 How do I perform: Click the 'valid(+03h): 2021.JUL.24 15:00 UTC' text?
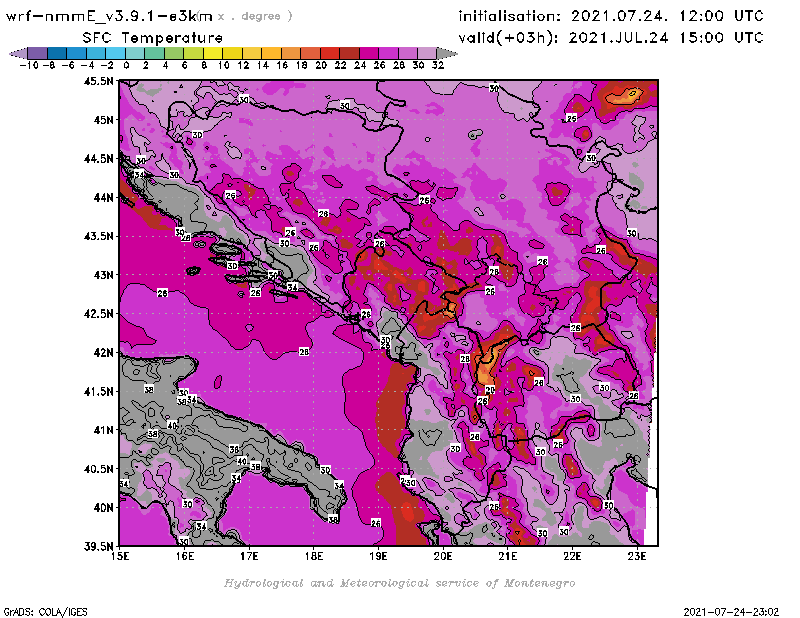coord(611,38)
